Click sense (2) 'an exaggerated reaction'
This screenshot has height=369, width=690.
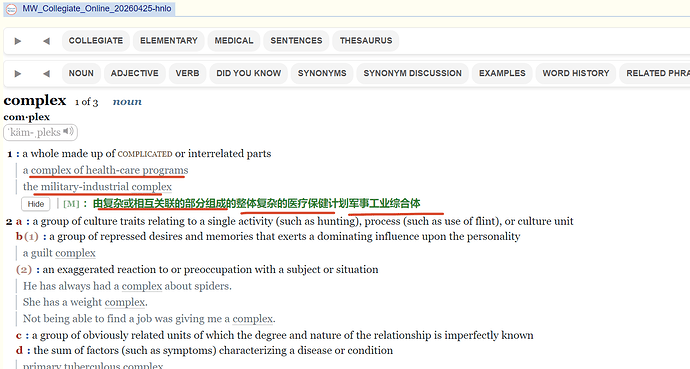point(210,269)
